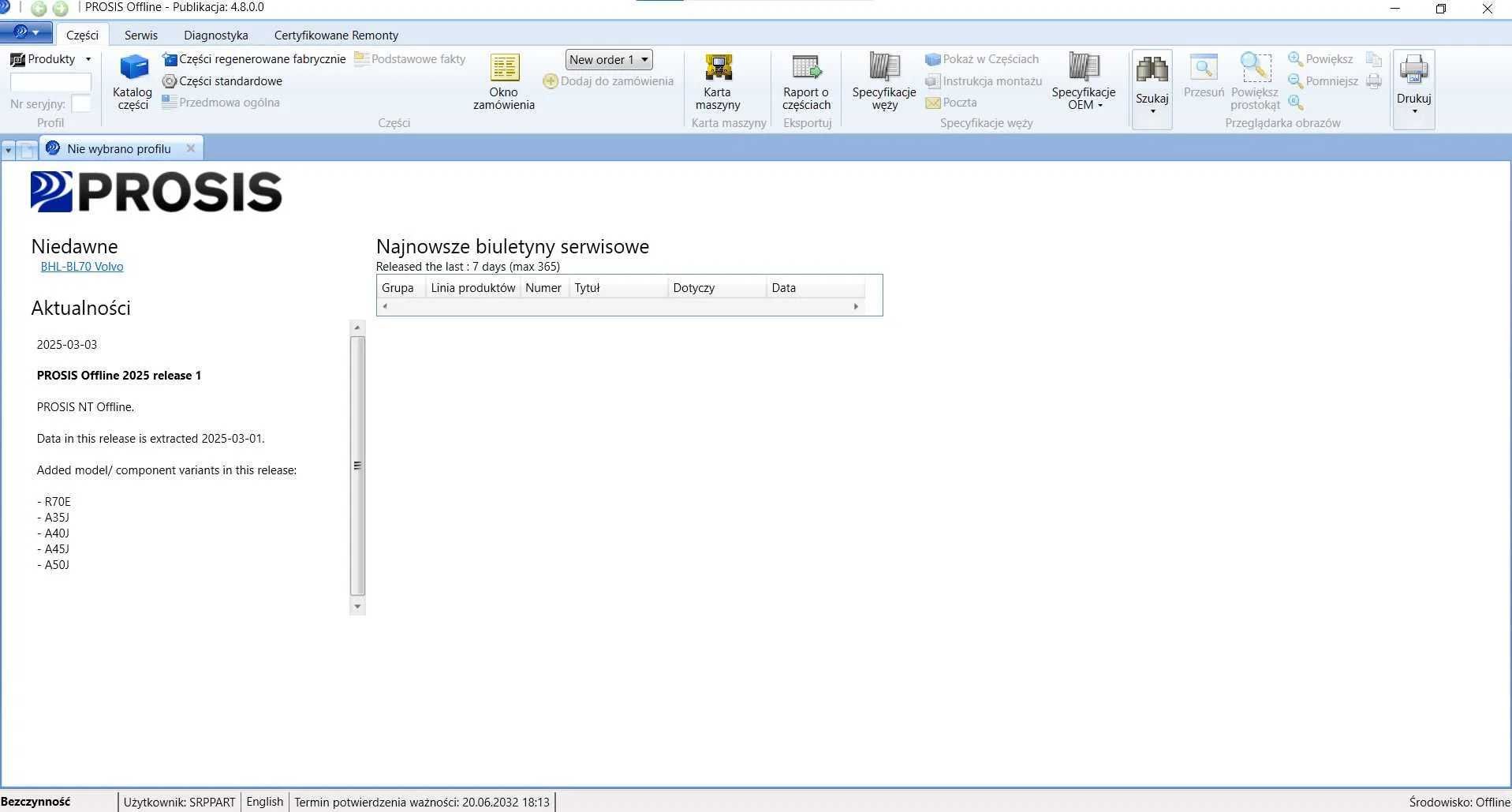
Task: Expand the Specyfikacje OEM menu
Action: (1084, 82)
